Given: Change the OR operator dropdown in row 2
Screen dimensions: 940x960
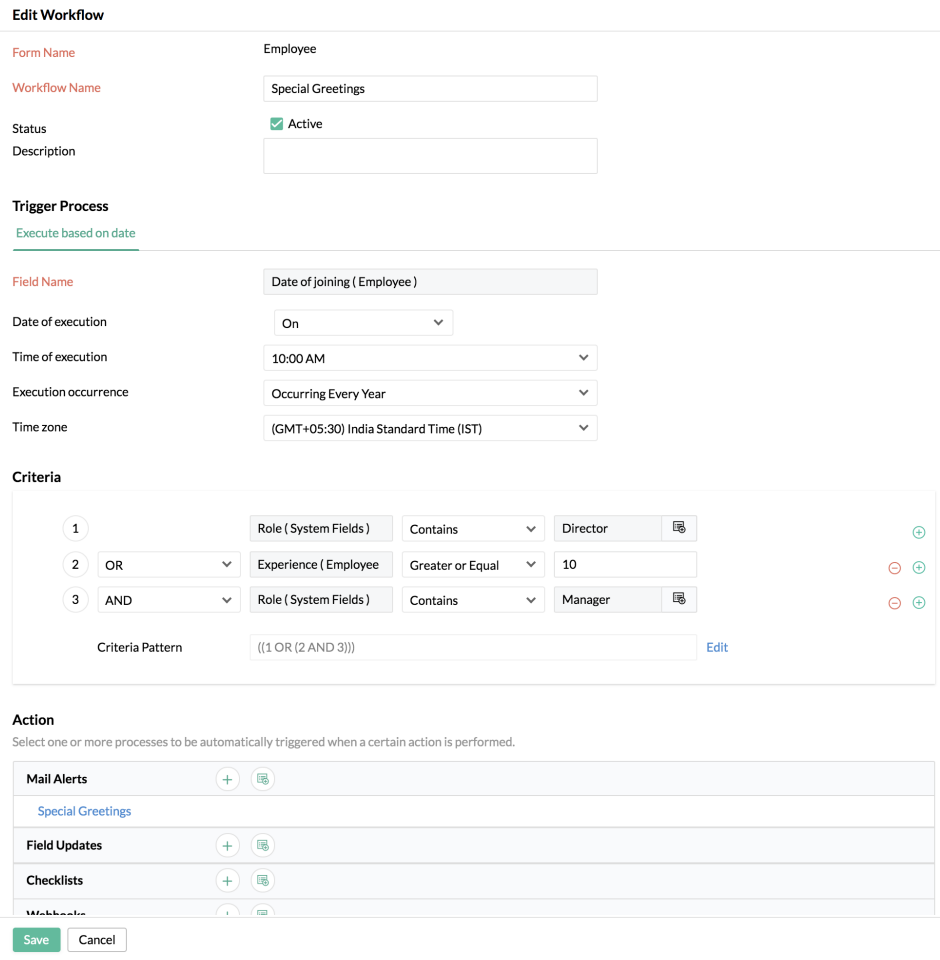Looking at the screenshot, I should (x=168, y=565).
